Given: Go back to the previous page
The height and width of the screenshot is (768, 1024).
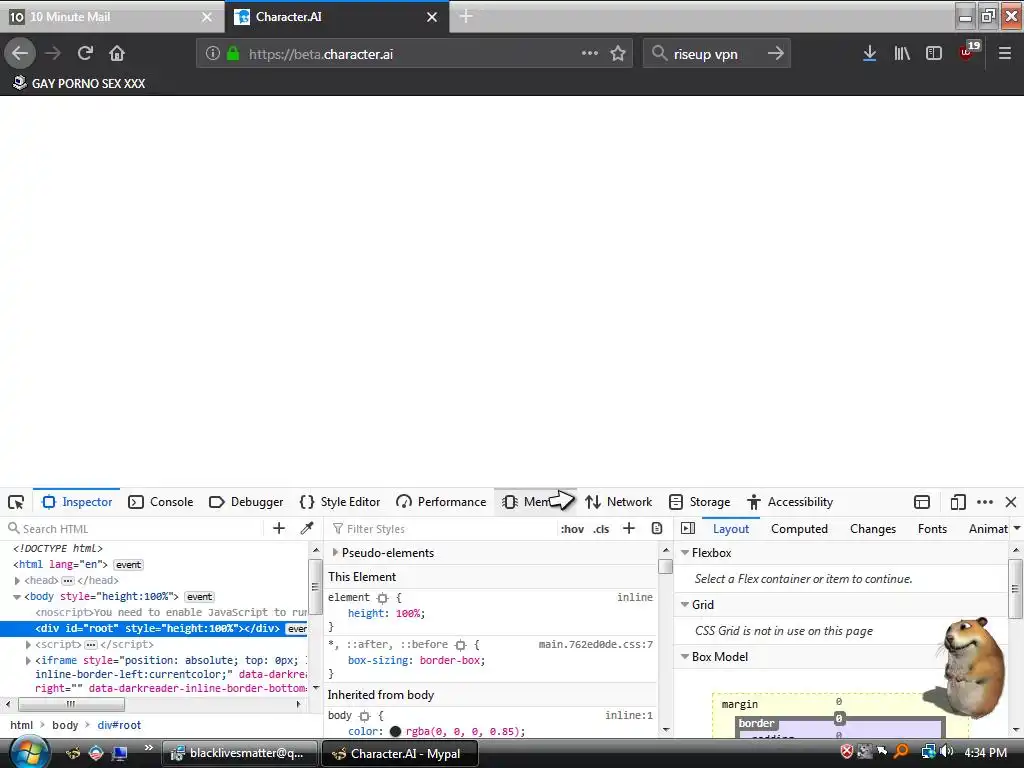Looking at the screenshot, I should 20,54.
